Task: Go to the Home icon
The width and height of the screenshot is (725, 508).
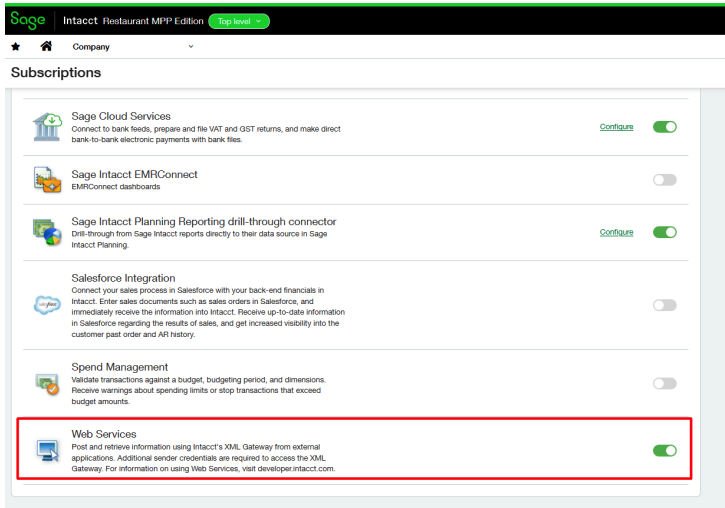Action: (46, 46)
